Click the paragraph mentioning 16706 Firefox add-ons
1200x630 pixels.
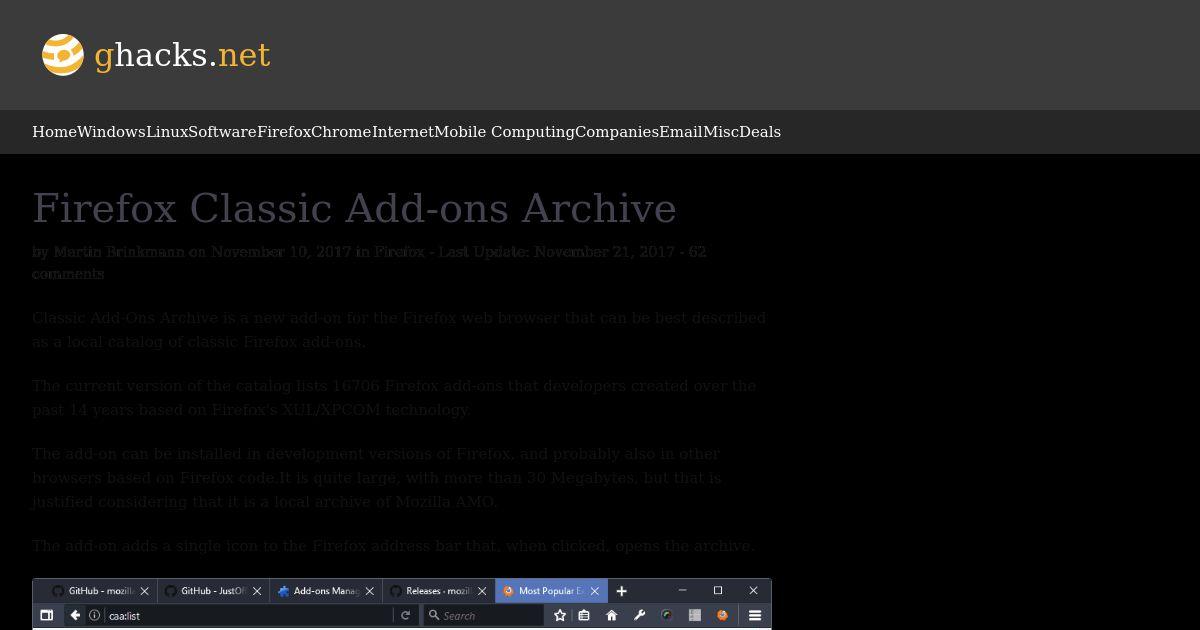394,398
